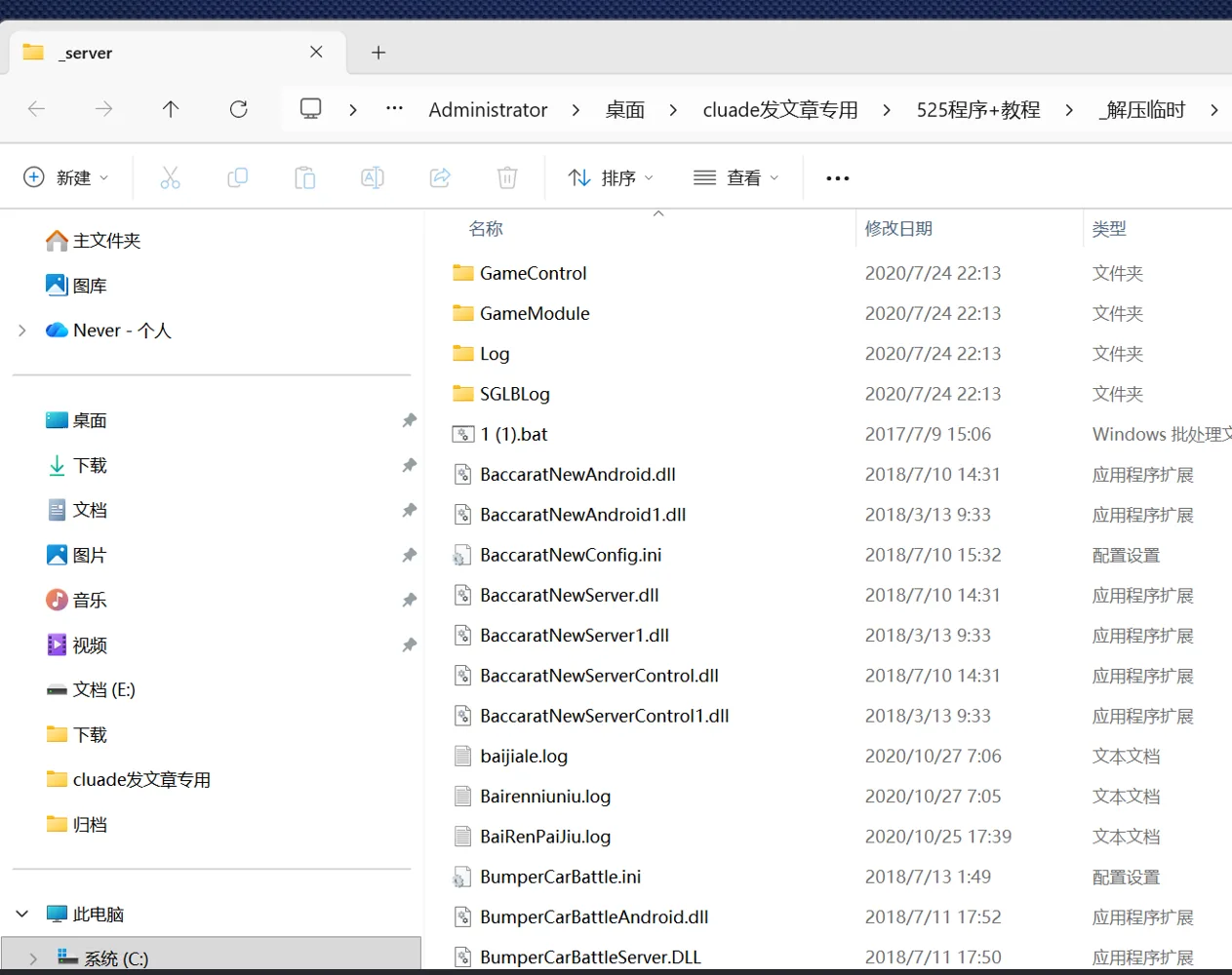Viewport: 1232px width, 975px height.
Task: Open the See more toolbar options
Action: pyautogui.click(x=838, y=178)
